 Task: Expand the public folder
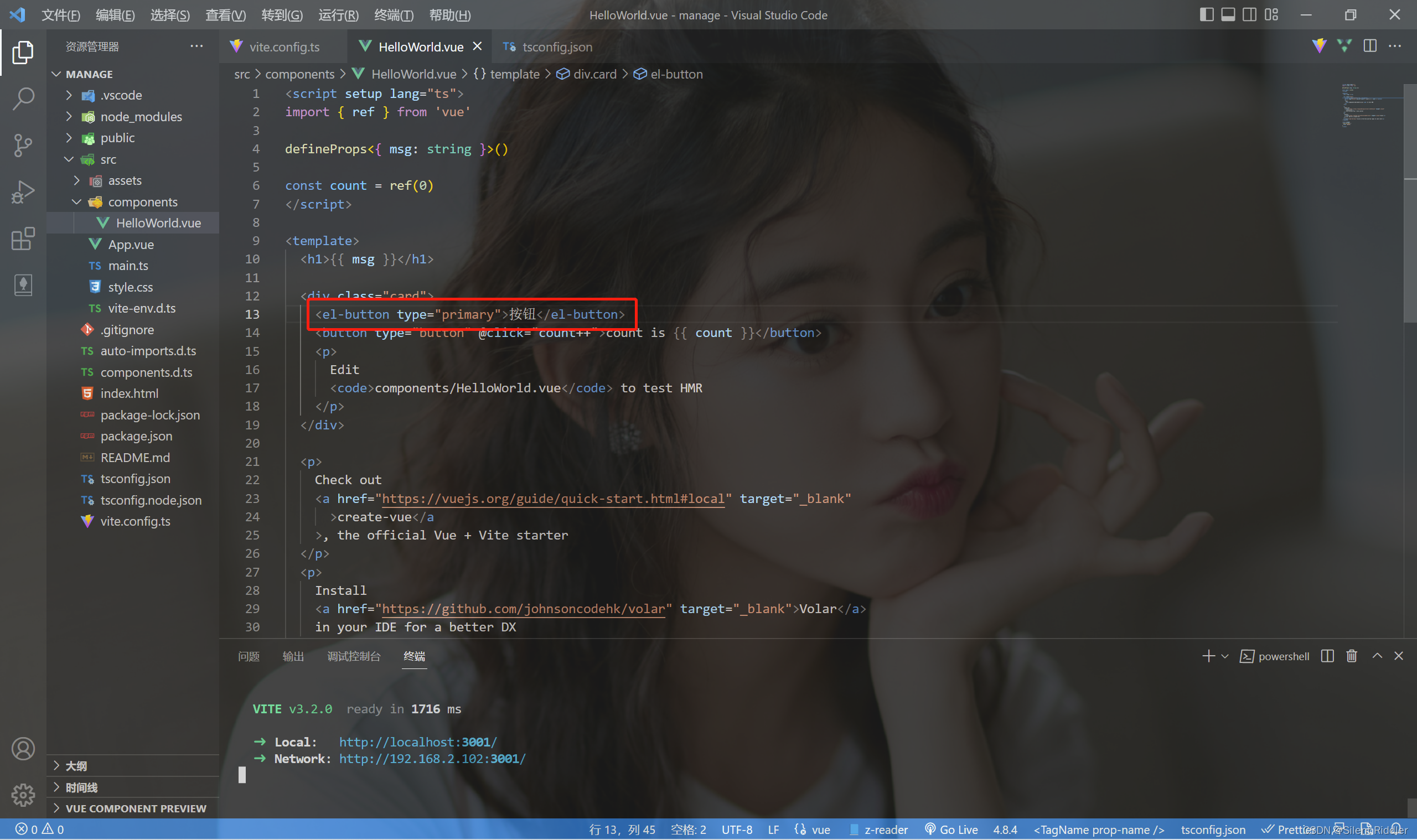[x=133, y=138]
